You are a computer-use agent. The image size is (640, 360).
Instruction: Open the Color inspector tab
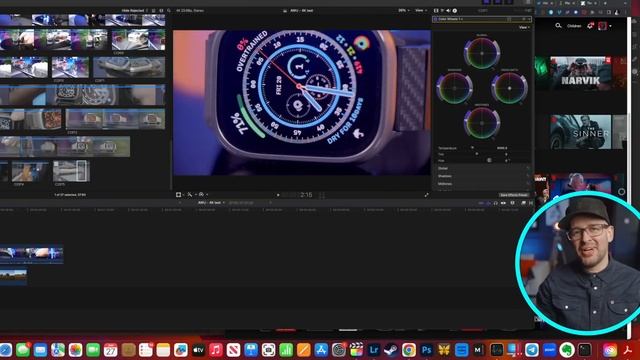[442, 11]
